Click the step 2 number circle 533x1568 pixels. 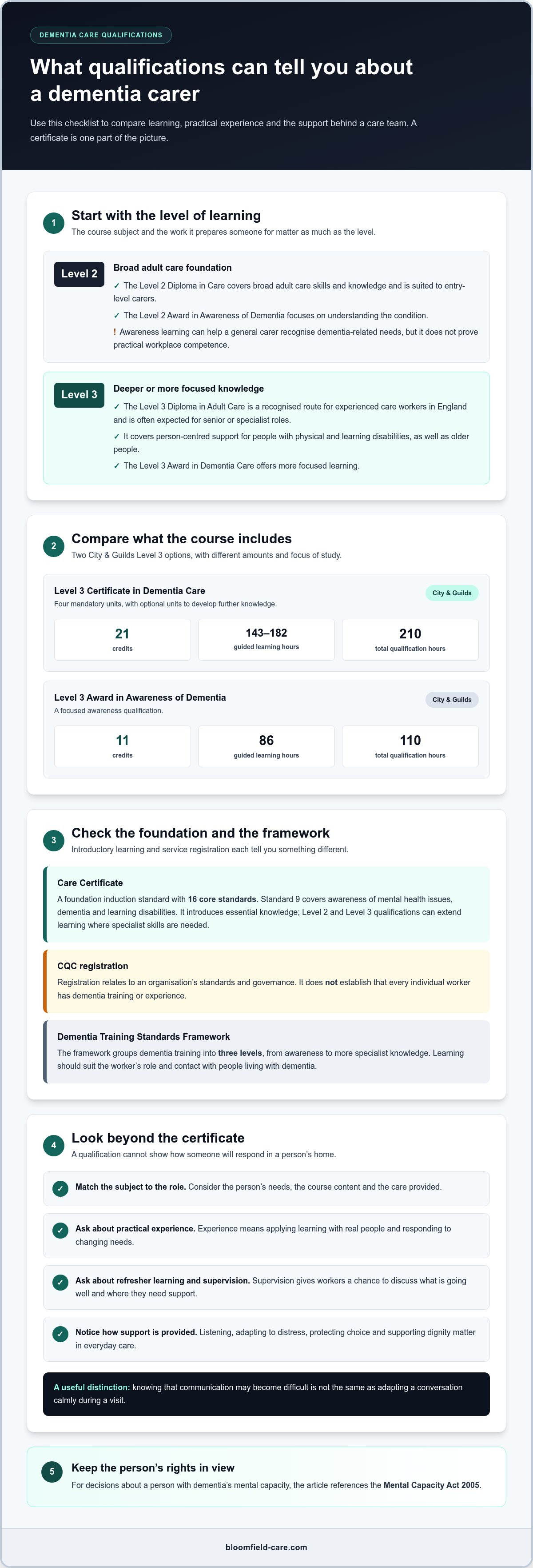(54, 546)
